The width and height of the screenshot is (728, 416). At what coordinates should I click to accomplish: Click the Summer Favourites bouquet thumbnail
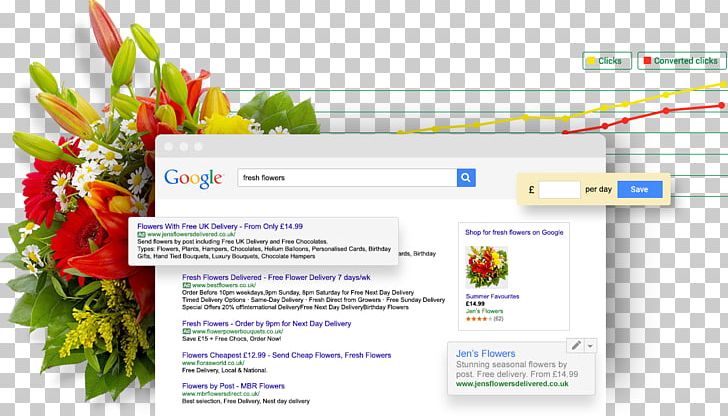(486, 267)
